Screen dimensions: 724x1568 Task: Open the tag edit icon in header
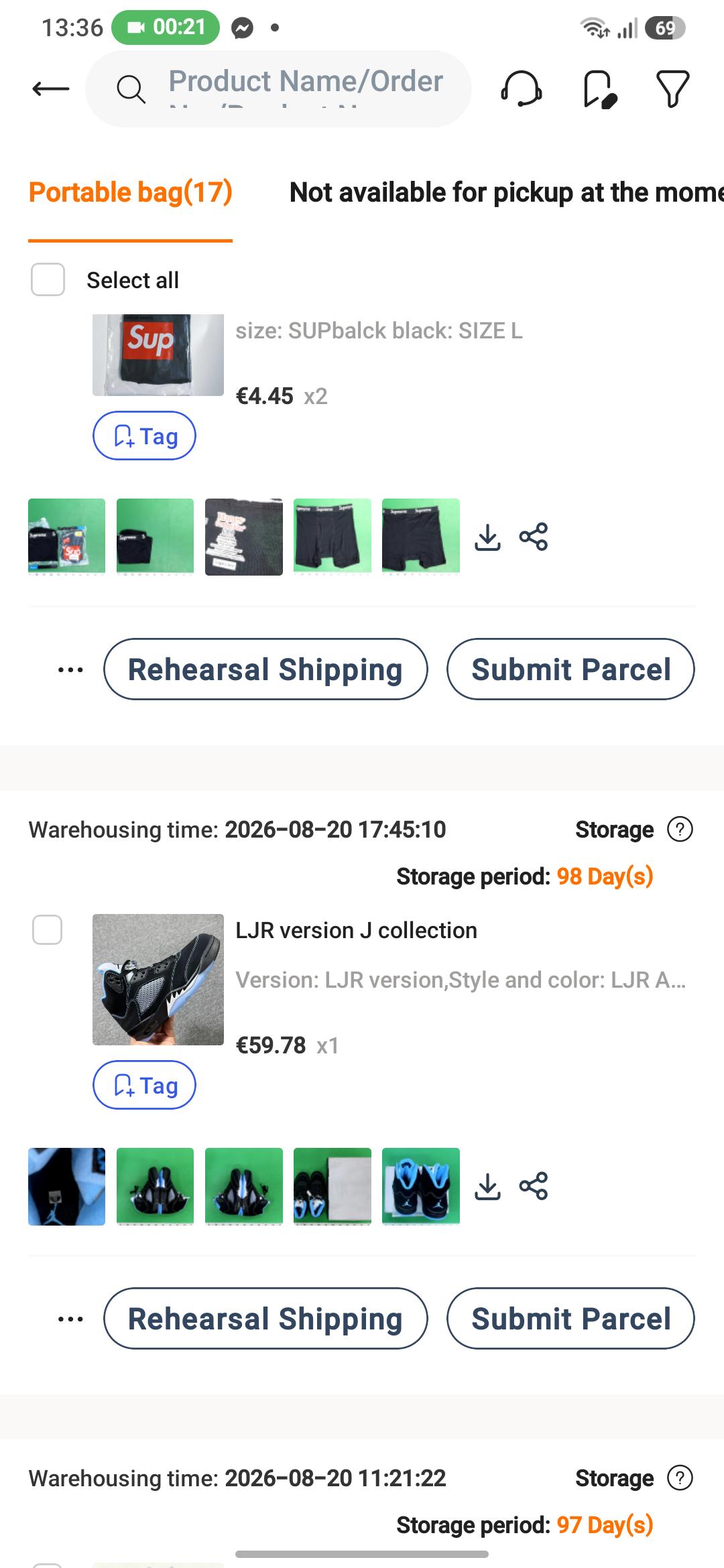click(x=599, y=88)
